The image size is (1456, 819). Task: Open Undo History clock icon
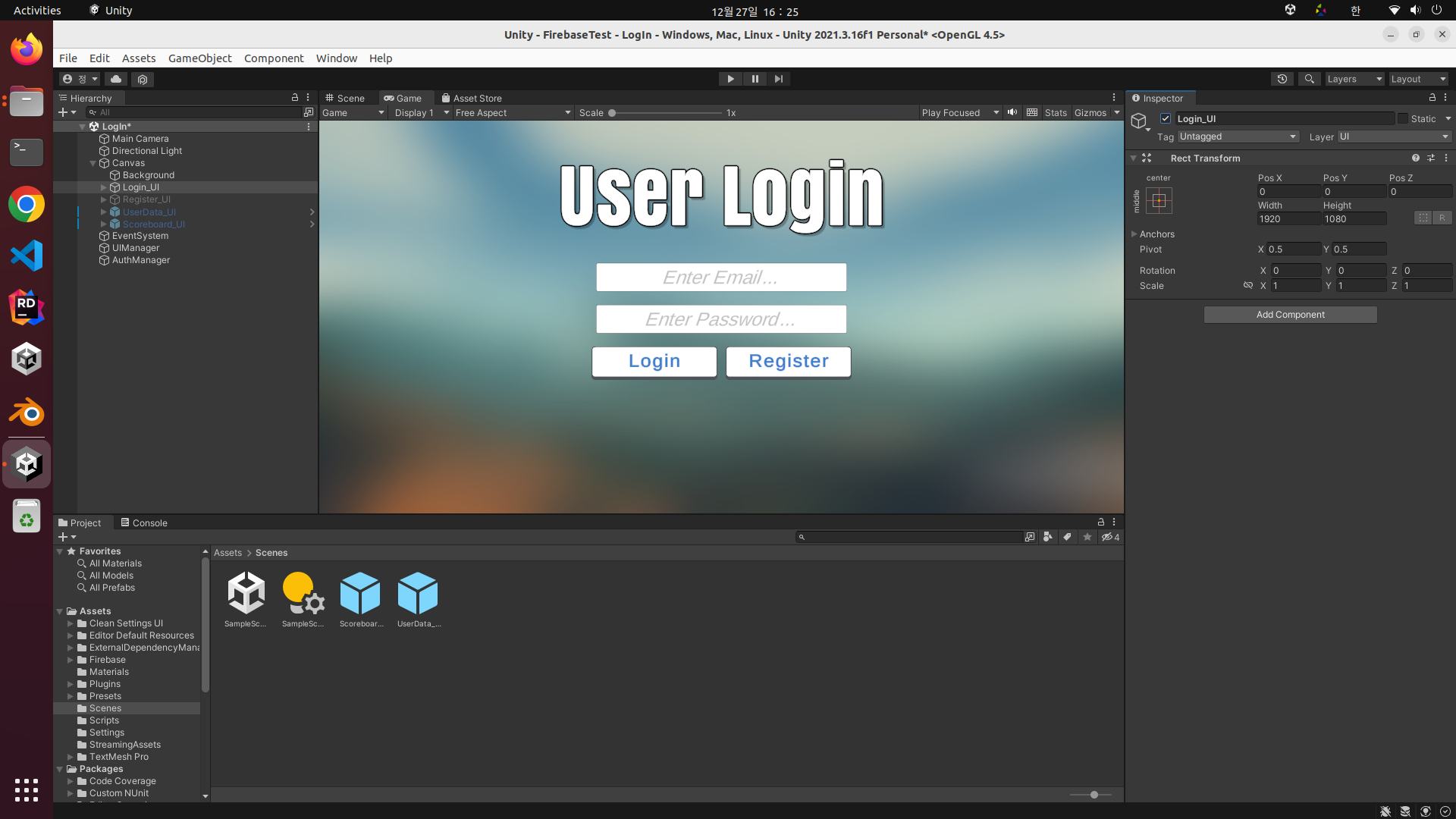tap(1282, 79)
